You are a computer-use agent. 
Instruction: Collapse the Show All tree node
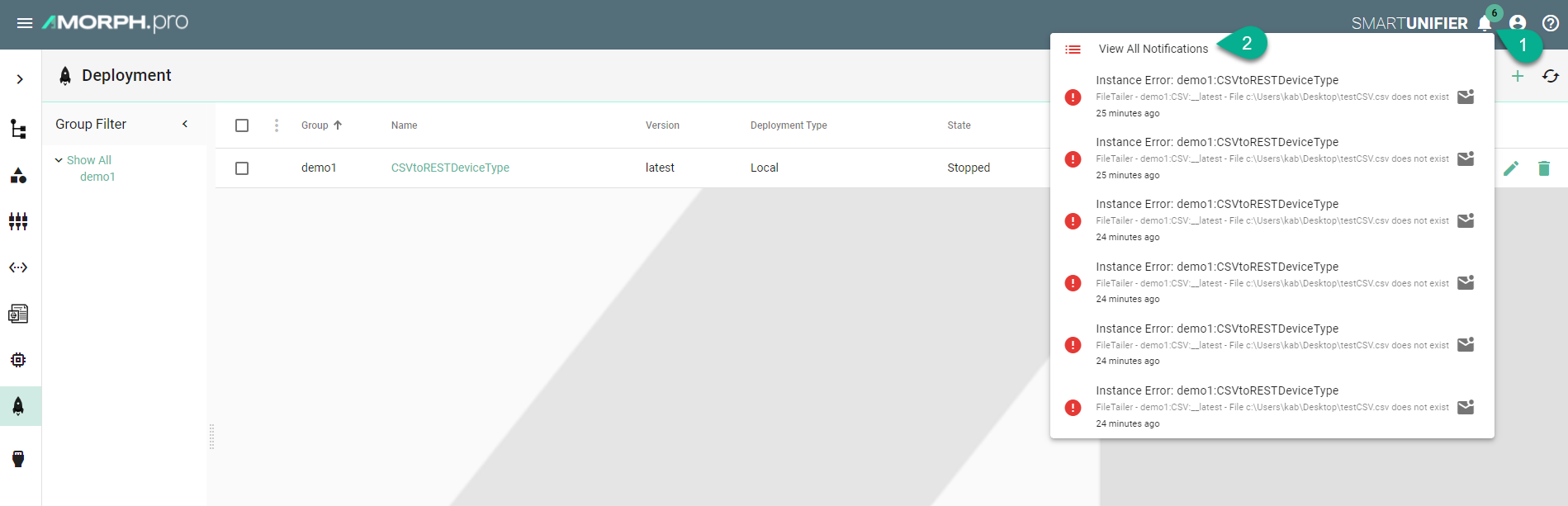[x=59, y=160]
